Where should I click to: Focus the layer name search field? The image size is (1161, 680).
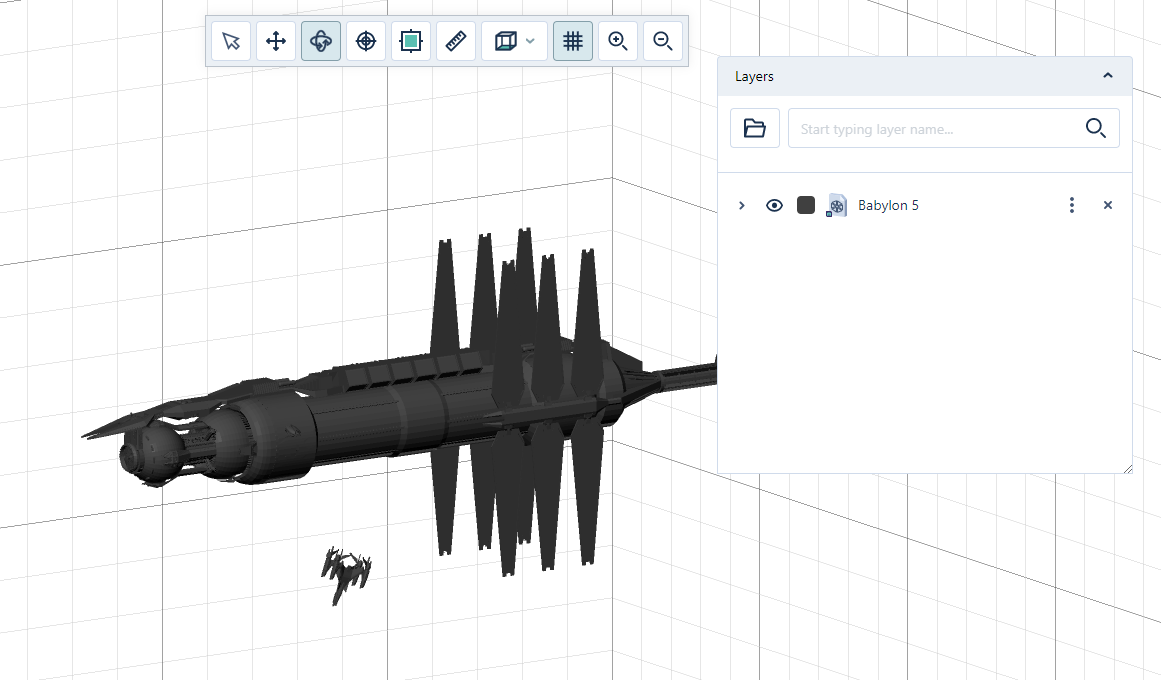935,129
